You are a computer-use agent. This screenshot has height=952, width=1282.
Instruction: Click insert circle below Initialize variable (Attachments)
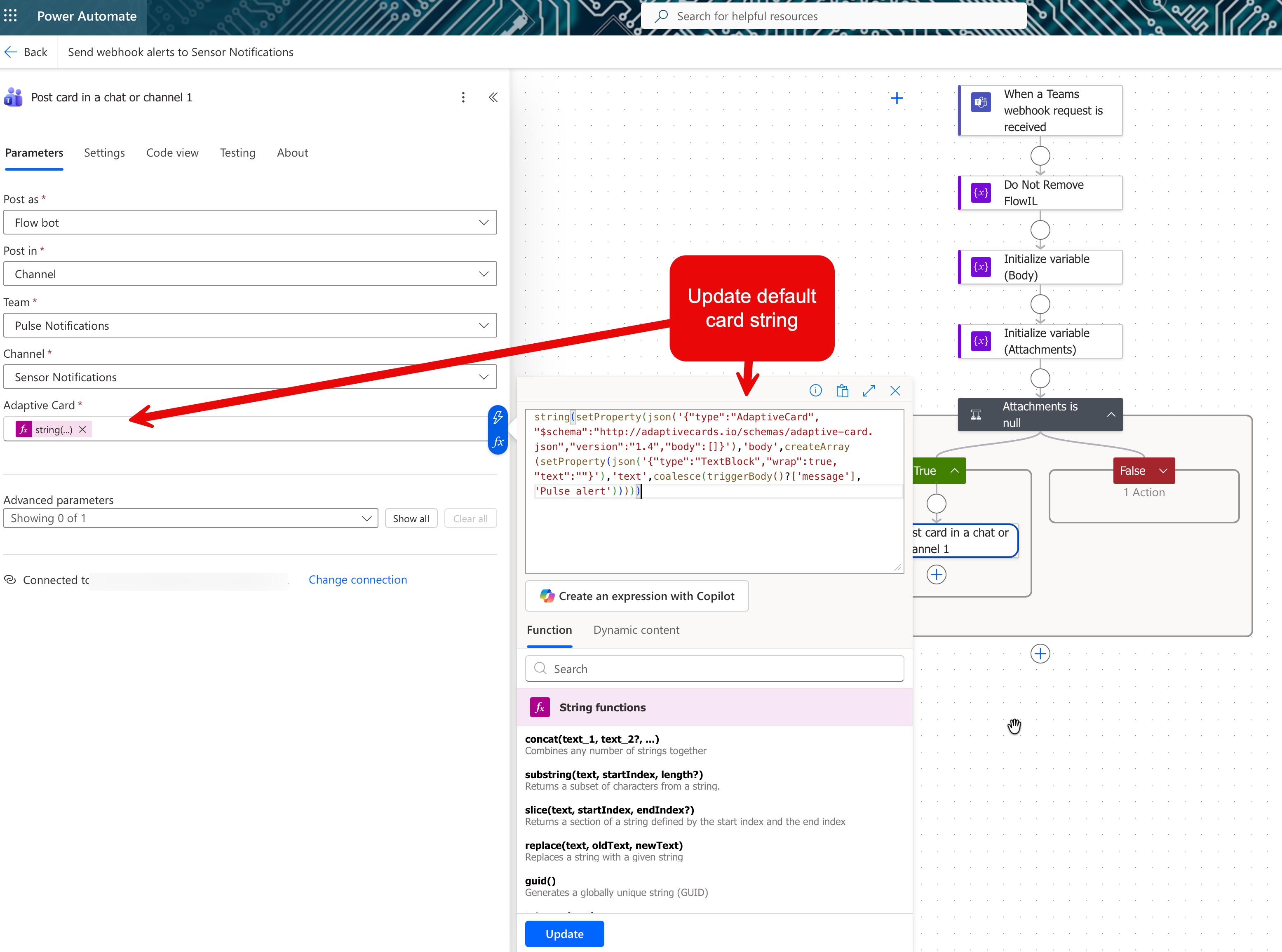coord(1040,379)
